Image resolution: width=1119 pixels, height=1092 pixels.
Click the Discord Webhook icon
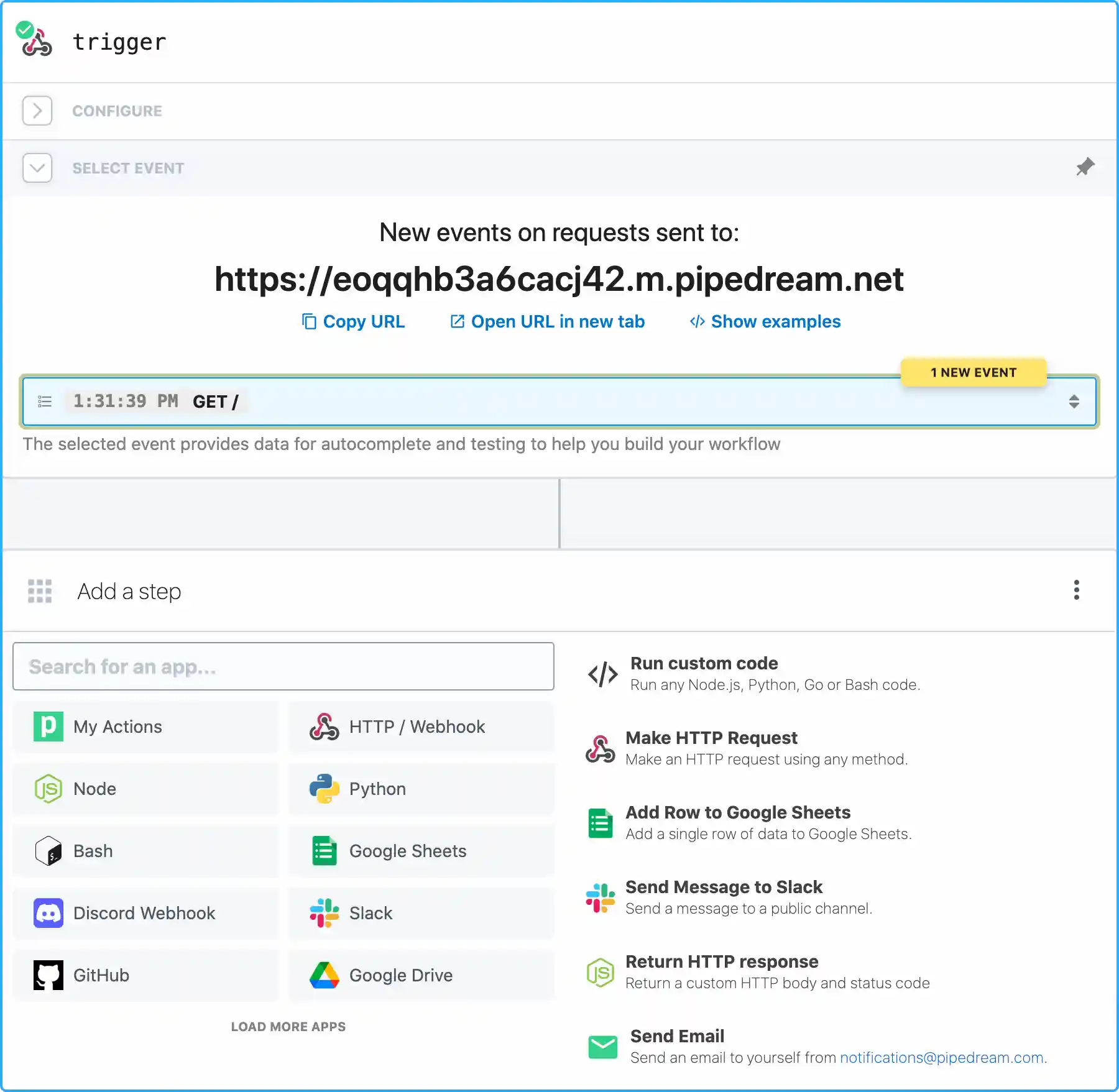48,913
